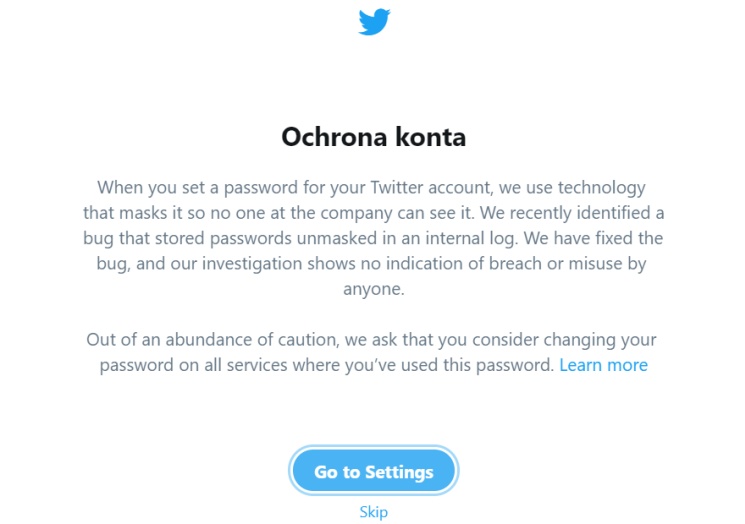The image size is (745, 524).
Task: Select the line starting 'When you set a password'
Action: coord(372,188)
